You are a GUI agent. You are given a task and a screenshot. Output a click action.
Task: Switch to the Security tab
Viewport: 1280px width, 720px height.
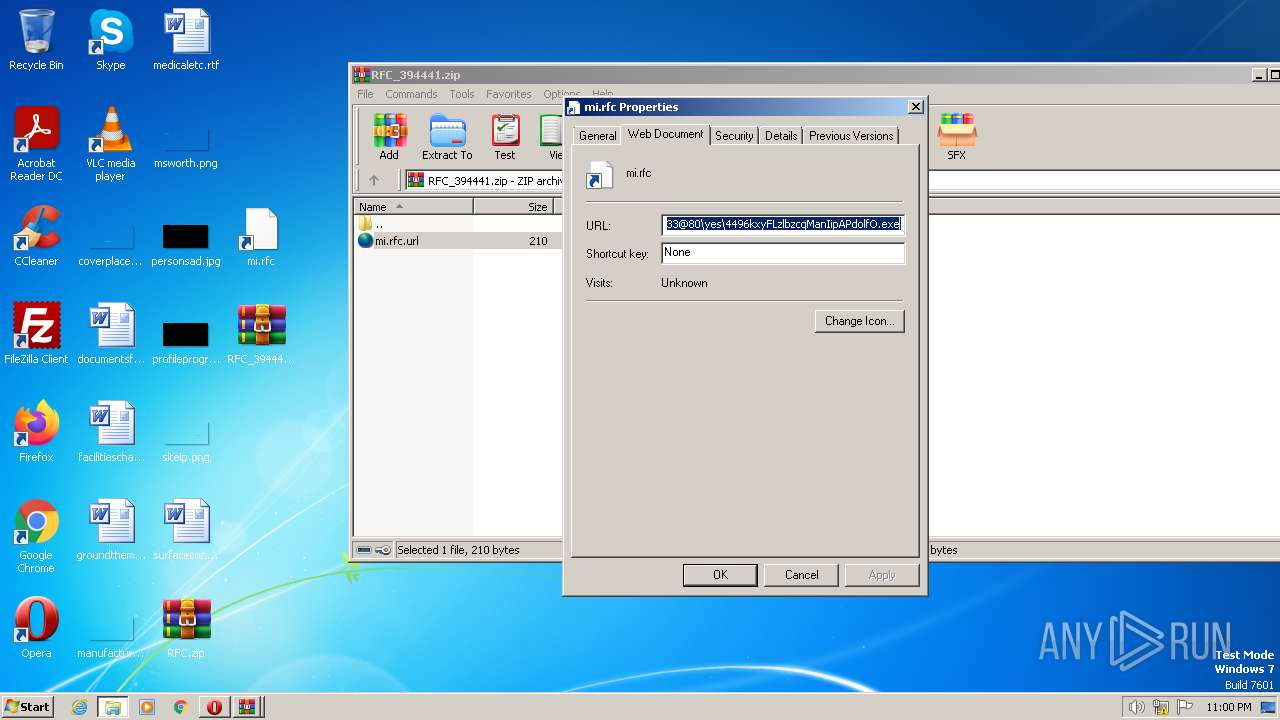pos(734,136)
